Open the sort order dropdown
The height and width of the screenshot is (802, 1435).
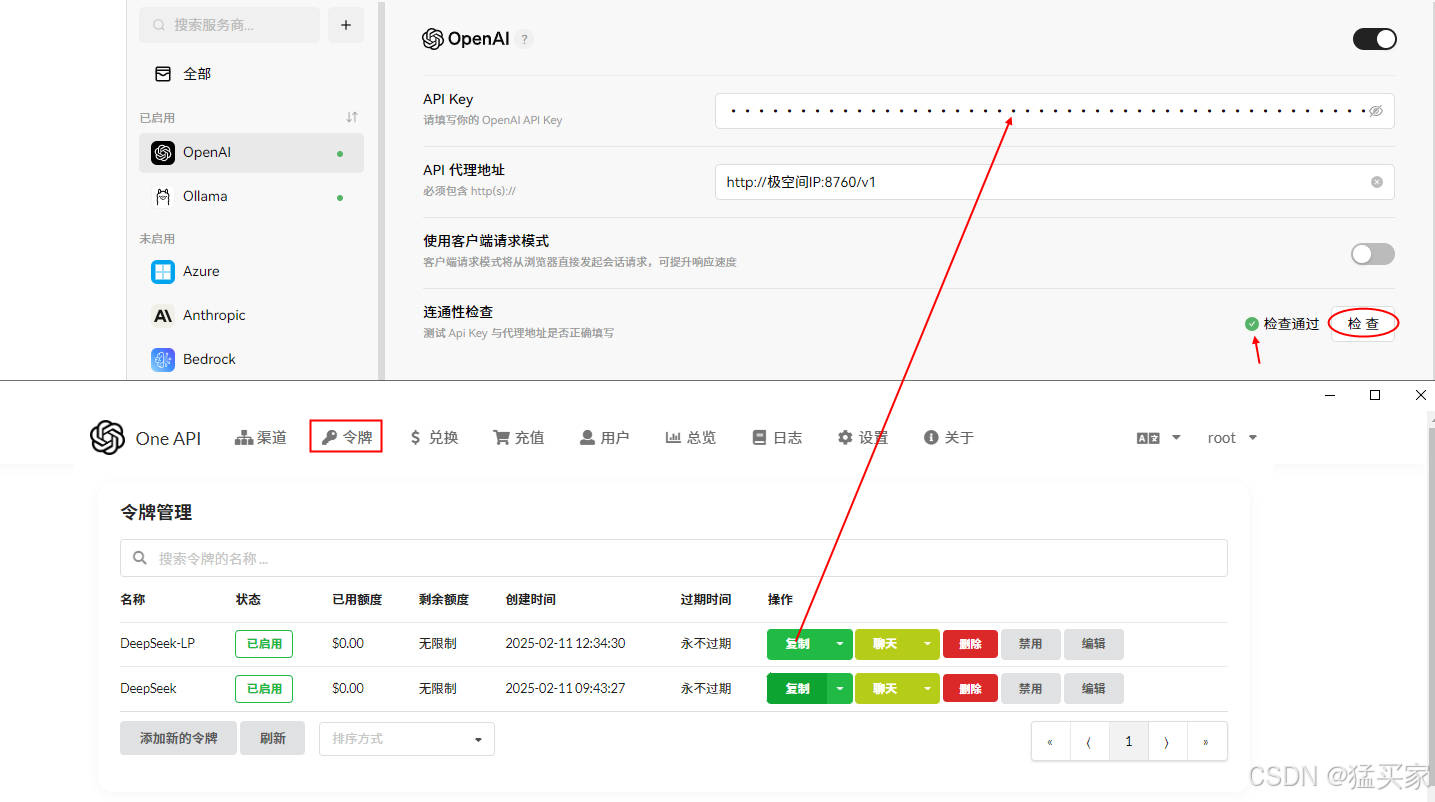[x=407, y=739]
